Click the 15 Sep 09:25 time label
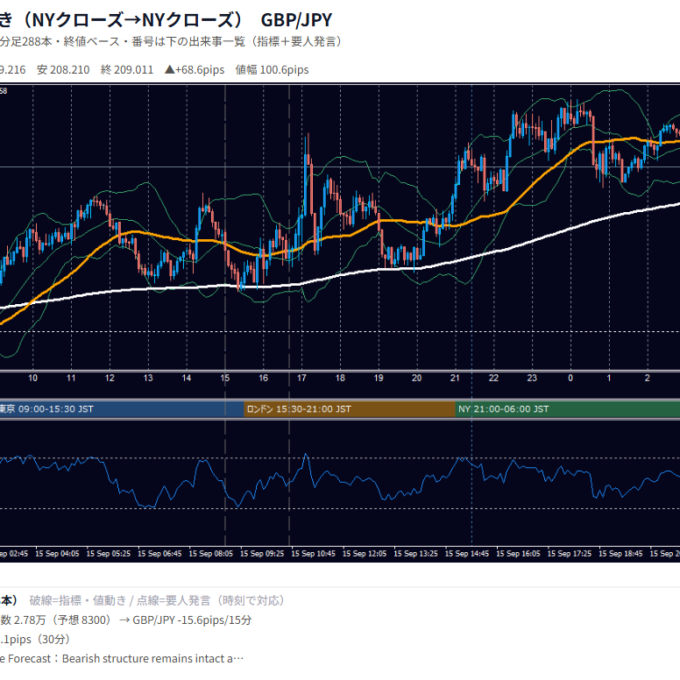This screenshot has height=680, width=680. click(262, 554)
